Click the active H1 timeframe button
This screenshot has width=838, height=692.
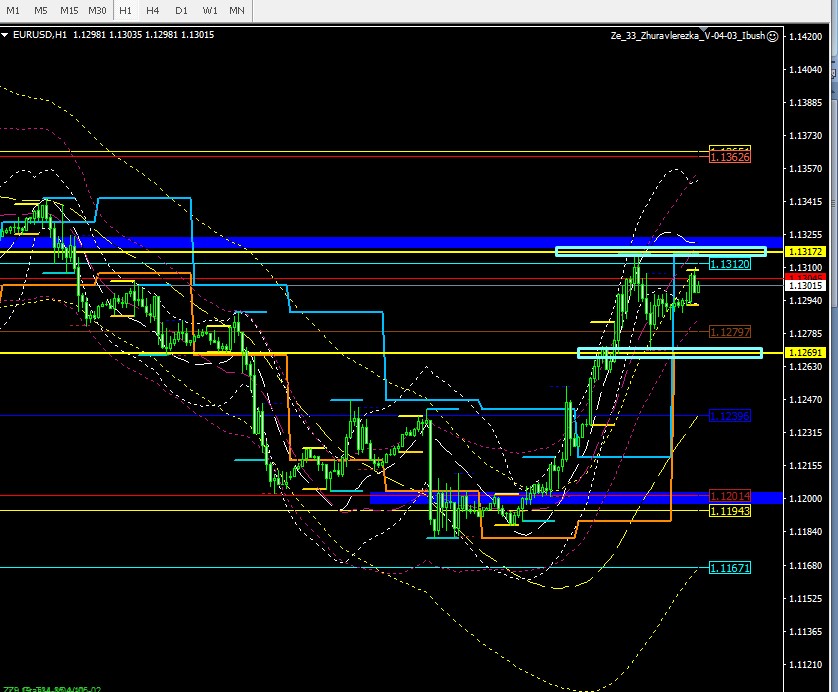(125, 10)
